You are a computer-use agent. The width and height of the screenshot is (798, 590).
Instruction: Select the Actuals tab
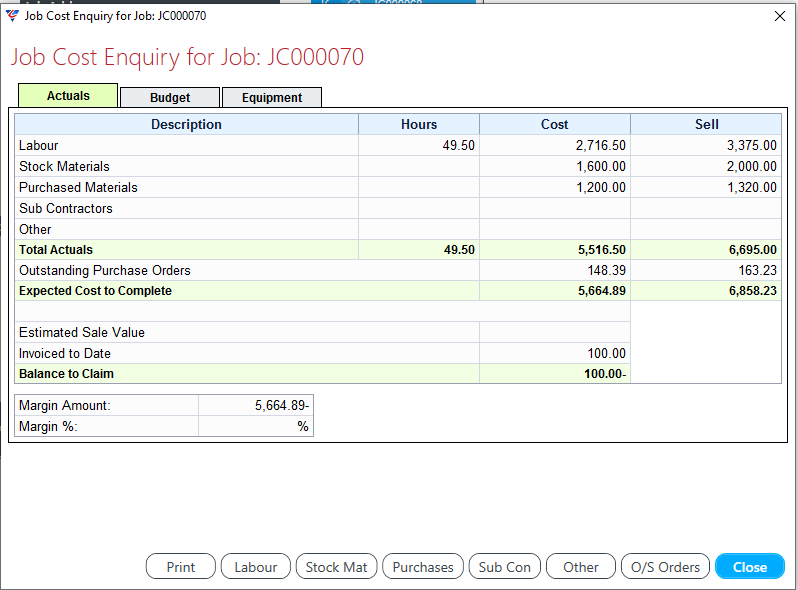coord(68,96)
